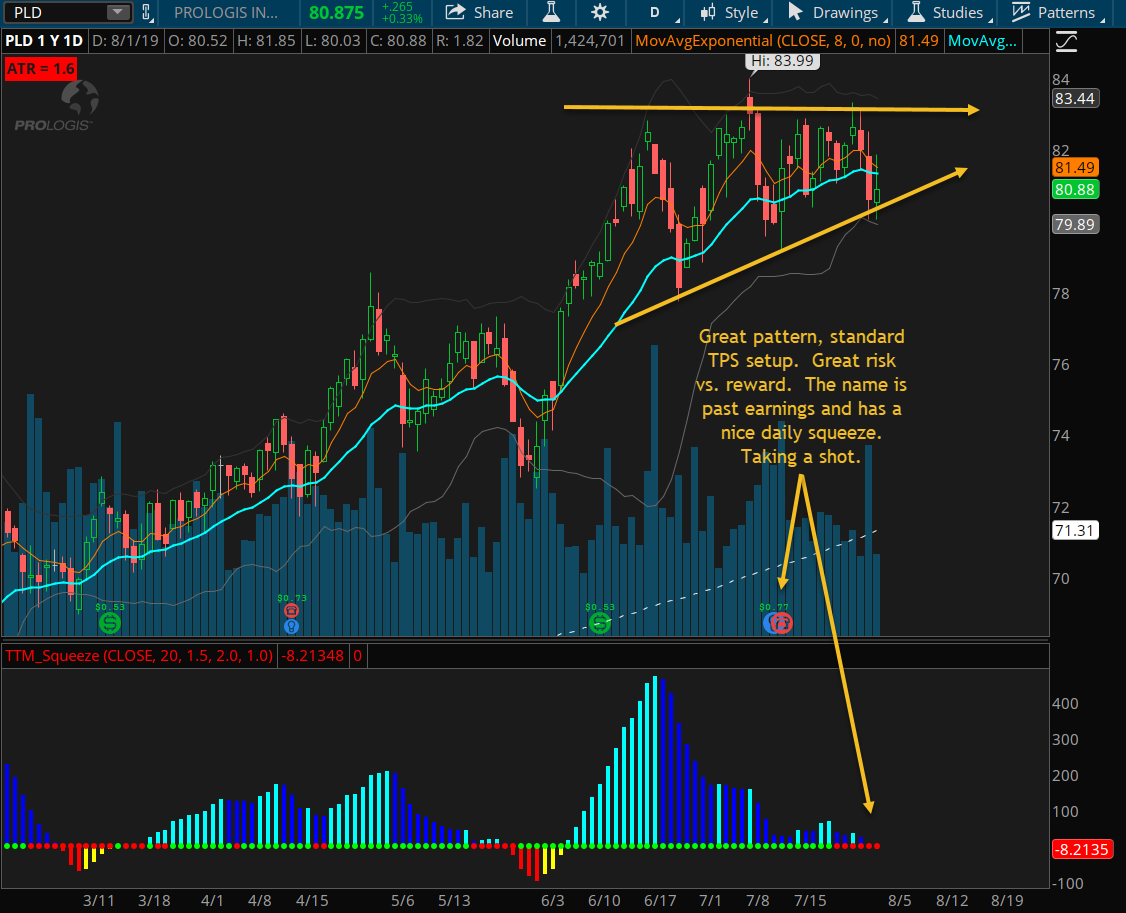Viewport: 1126px width, 913px height.
Task: Click the $0.73 earnings estimate text
Action: tap(292, 598)
